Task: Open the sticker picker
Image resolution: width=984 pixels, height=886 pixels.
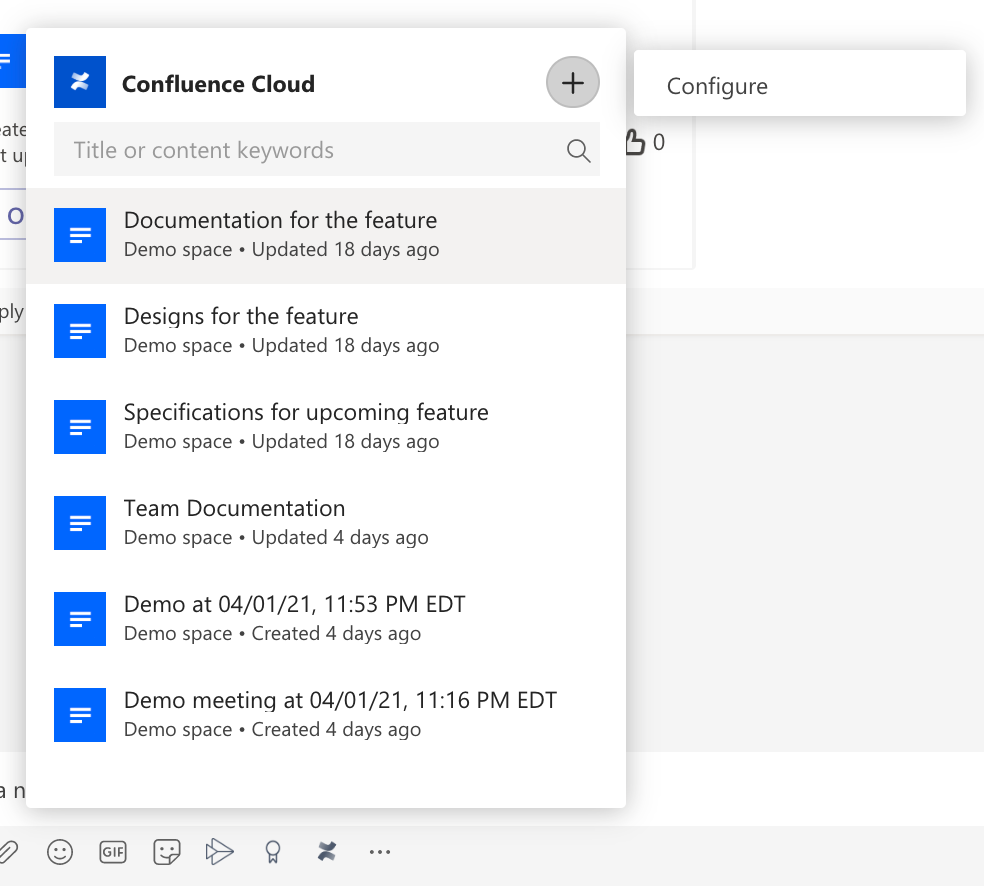Action: [166, 852]
